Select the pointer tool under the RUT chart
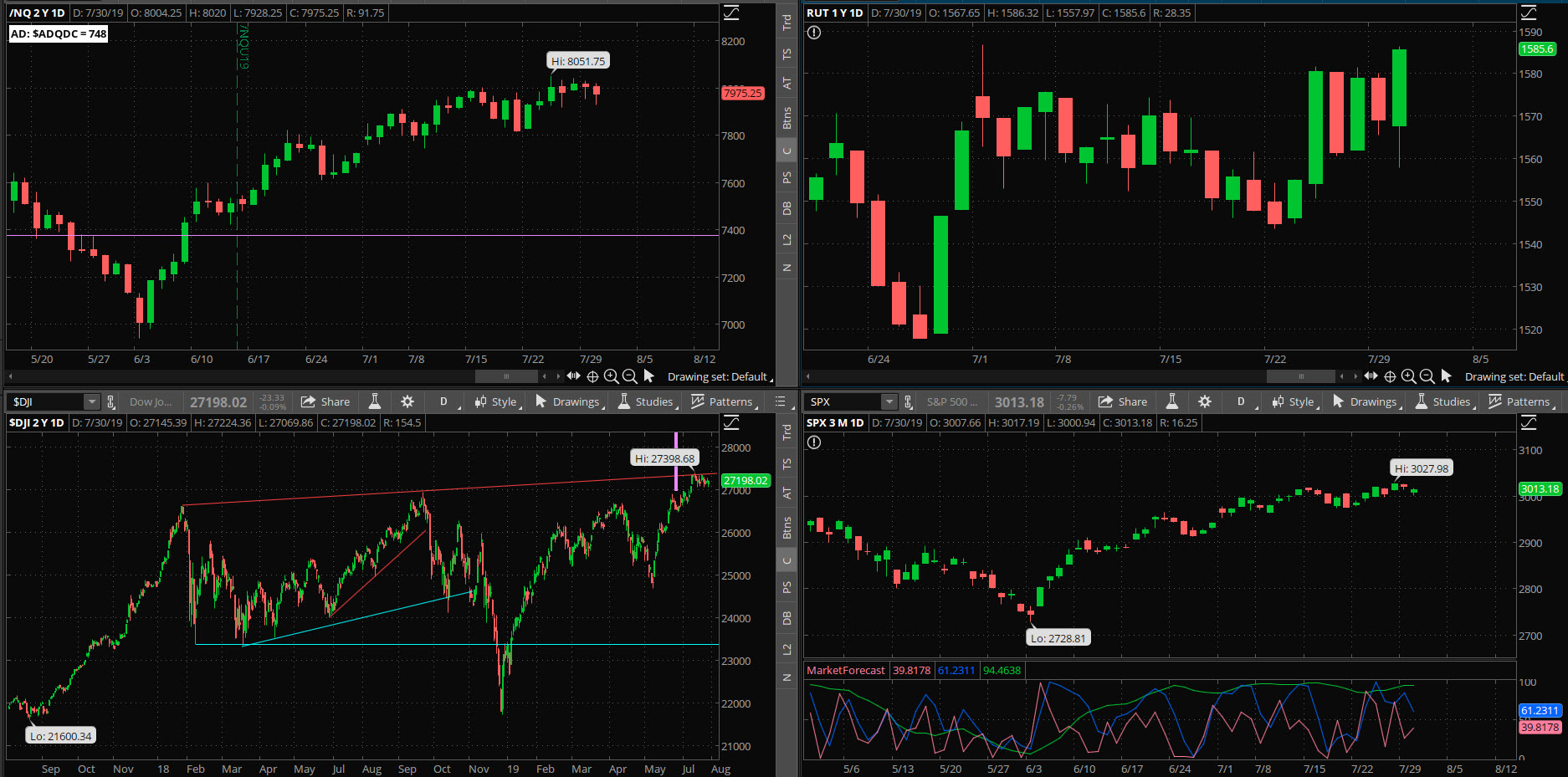The image size is (1568, 777). click(1447, 376)
